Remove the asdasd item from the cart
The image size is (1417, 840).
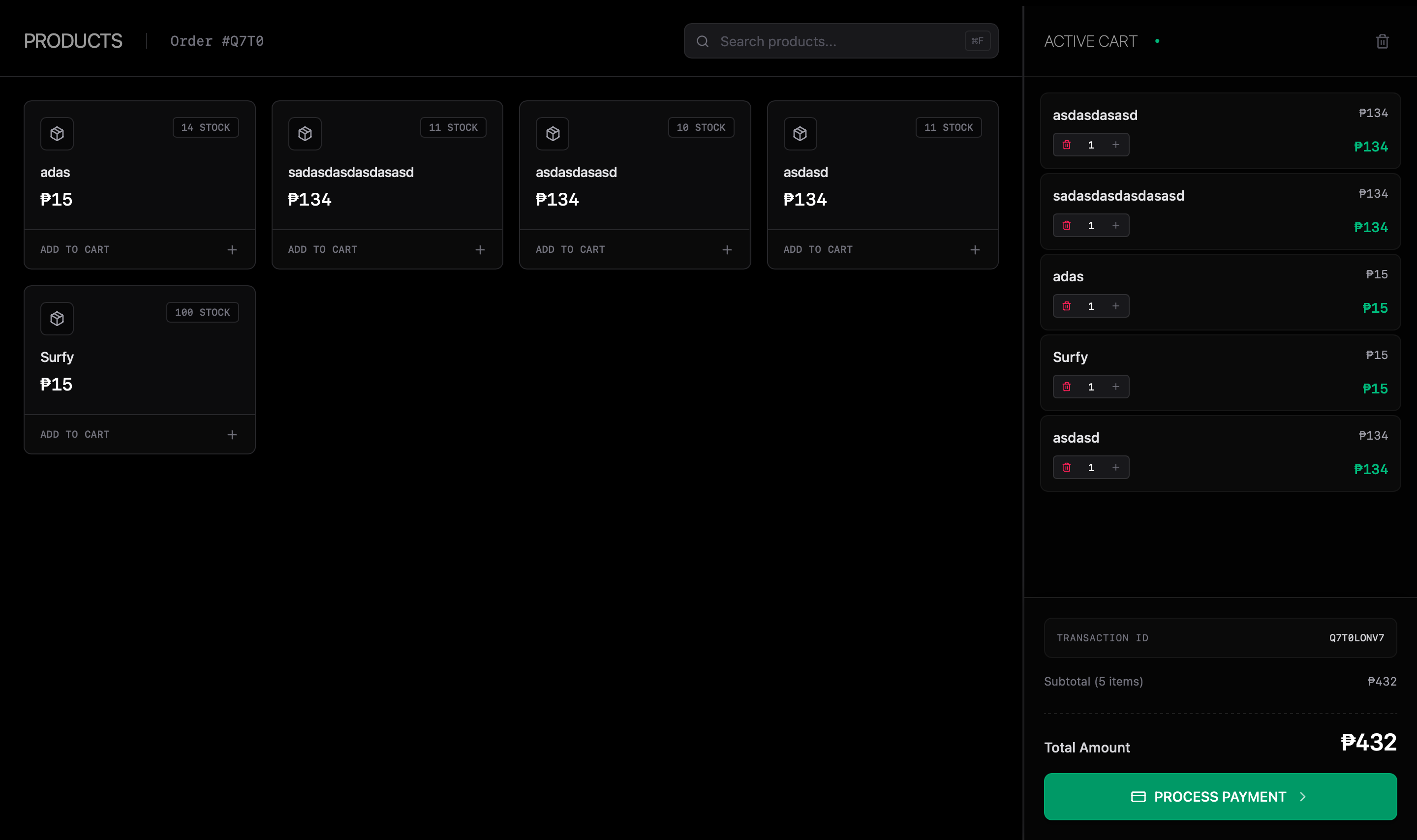[1067, 468]
